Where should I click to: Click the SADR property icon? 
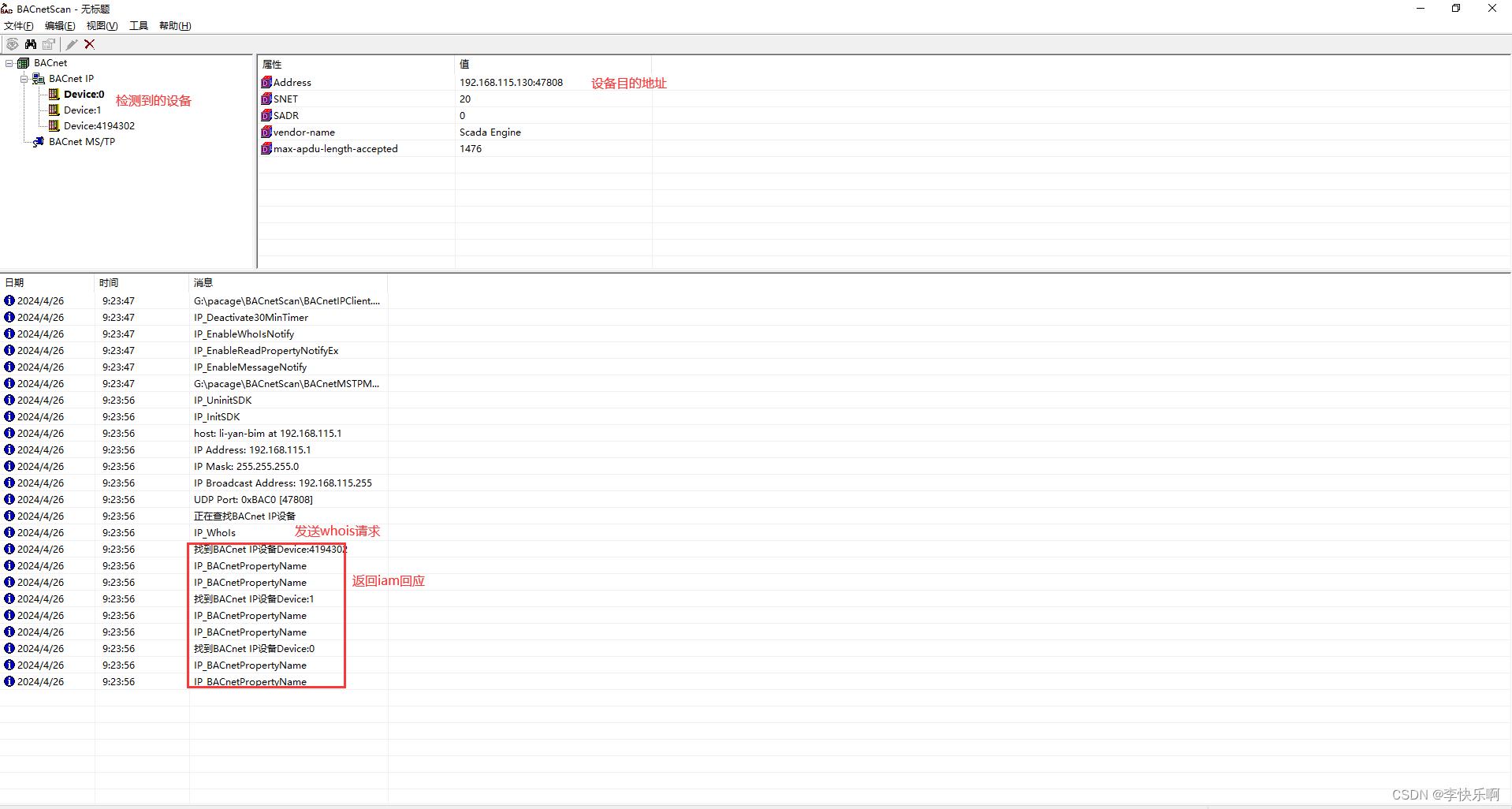(266, 115)
